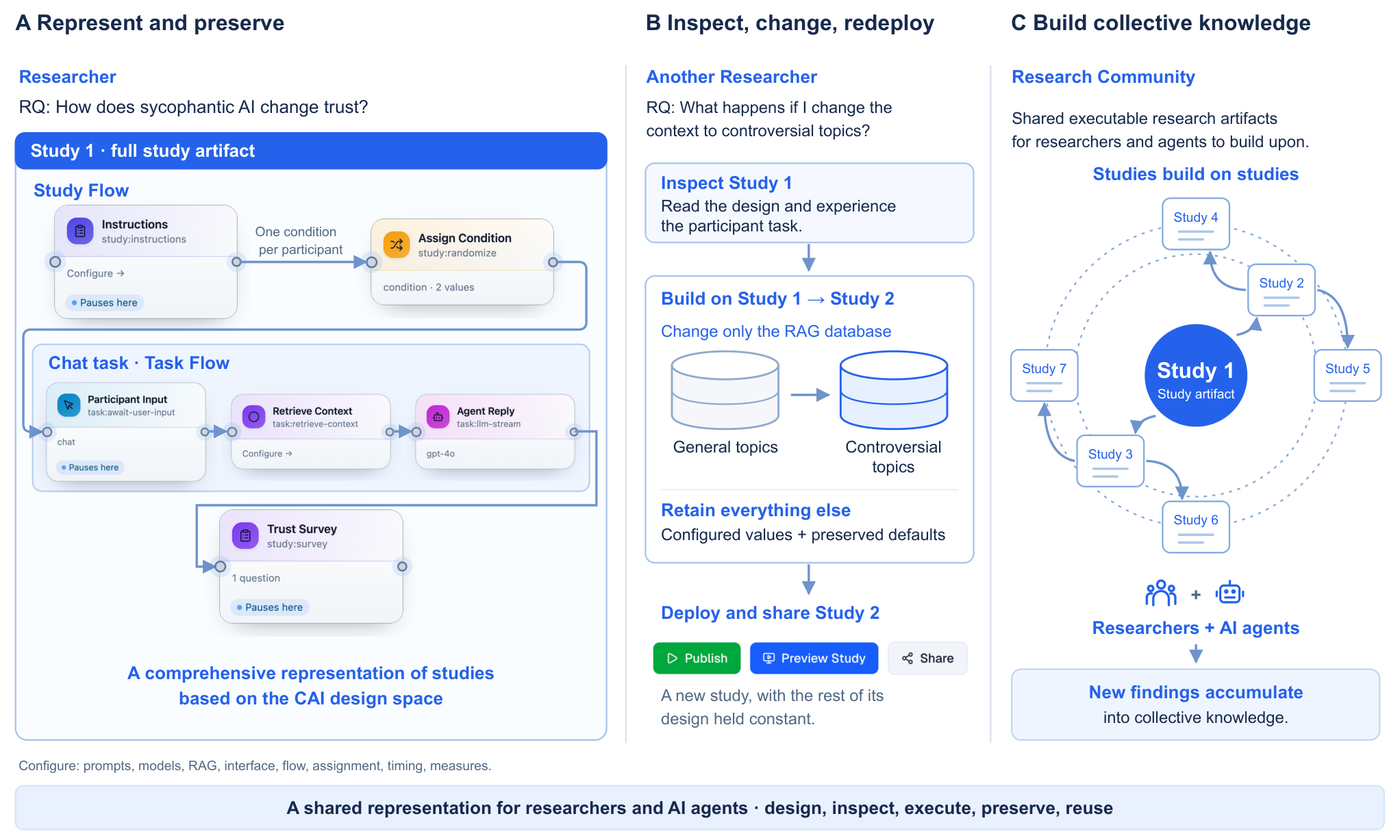Click the researchers group icon

1161,593
